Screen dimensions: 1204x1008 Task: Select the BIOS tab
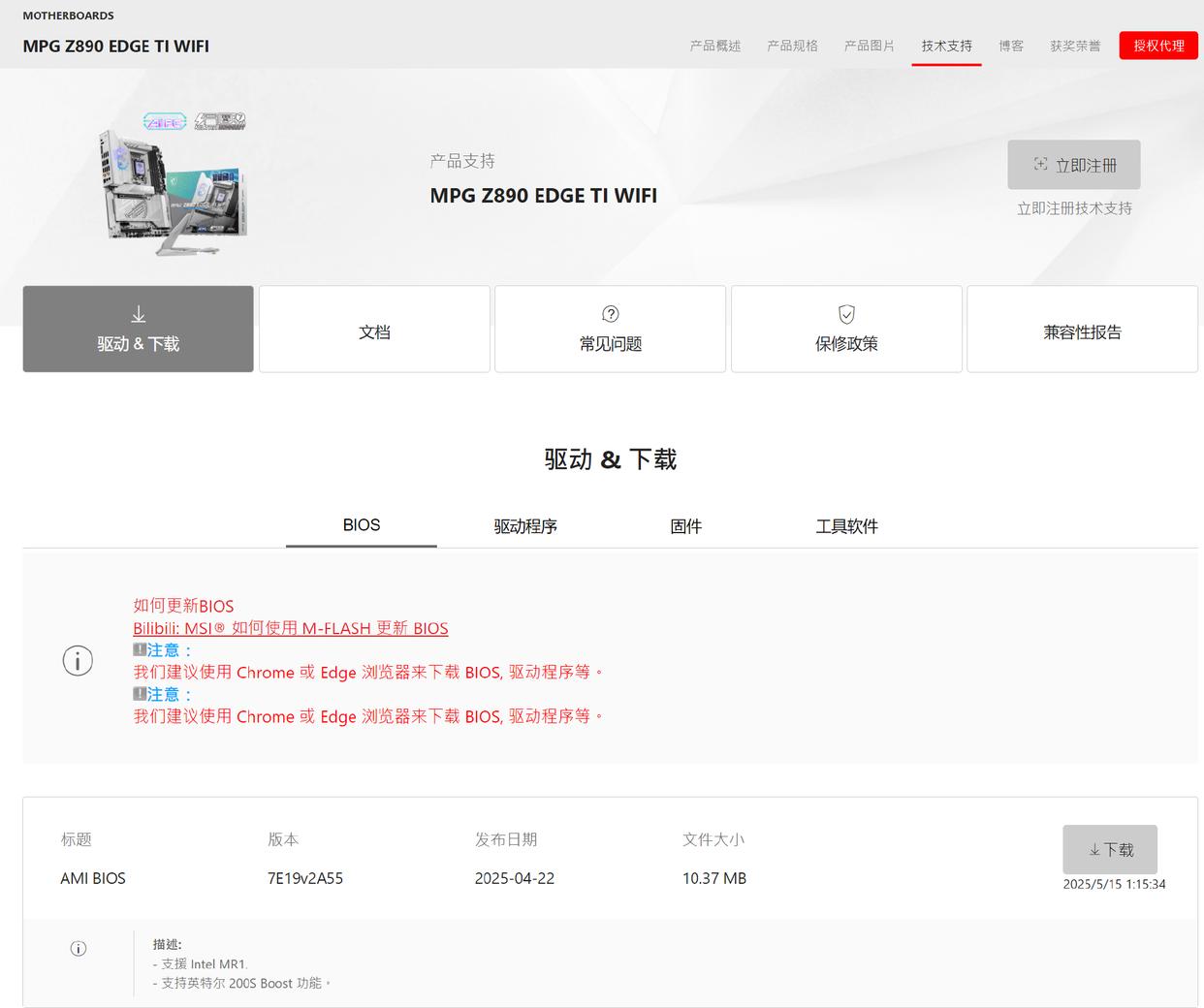pyautogui.click(x=362, y=525)
